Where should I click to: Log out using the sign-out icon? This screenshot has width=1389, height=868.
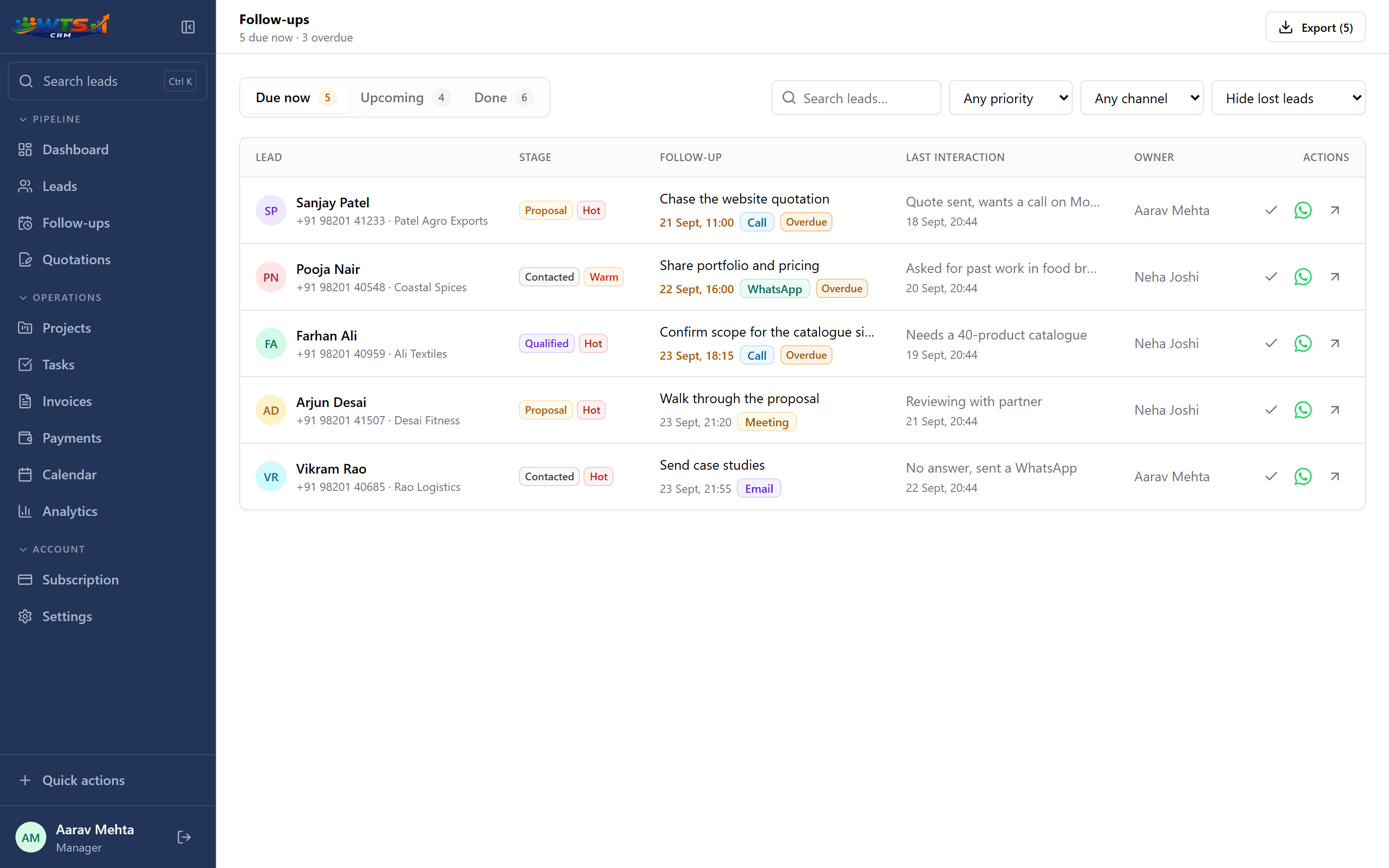point(184,837)
